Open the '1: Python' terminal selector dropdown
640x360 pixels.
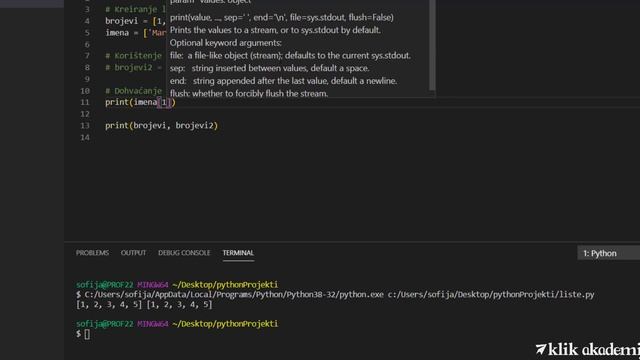(x=608, y=253)
